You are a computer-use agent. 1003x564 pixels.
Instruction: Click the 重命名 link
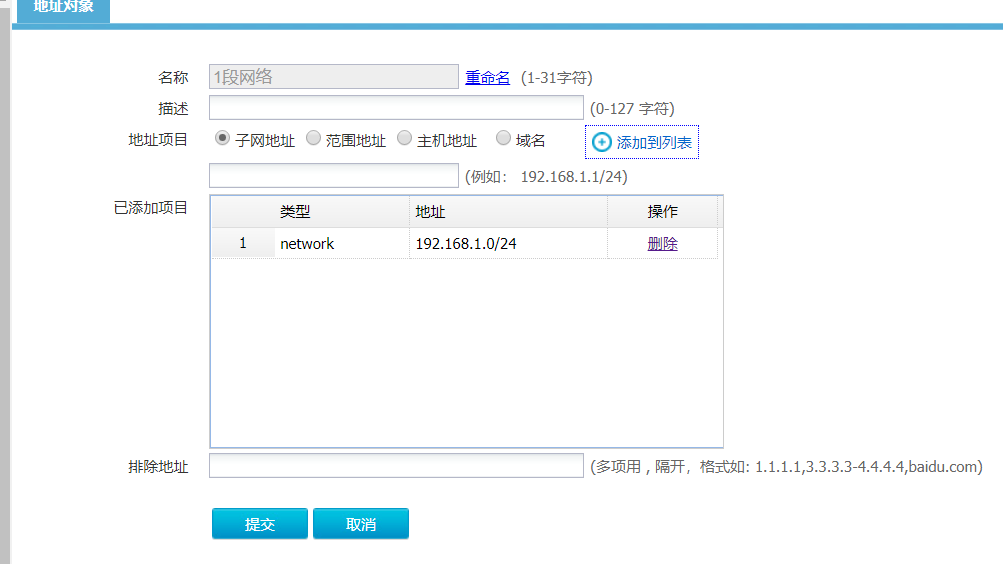[x=487, y=77]
